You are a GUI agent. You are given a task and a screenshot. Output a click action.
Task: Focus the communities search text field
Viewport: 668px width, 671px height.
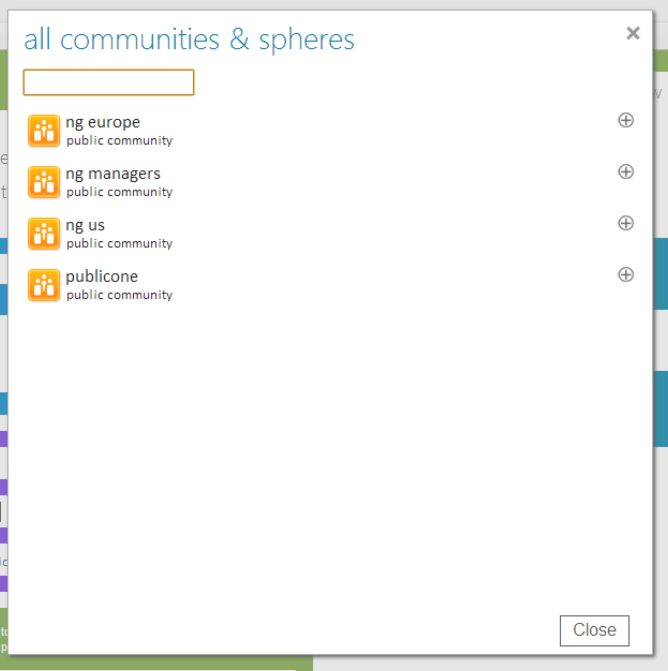coord(108,82)
